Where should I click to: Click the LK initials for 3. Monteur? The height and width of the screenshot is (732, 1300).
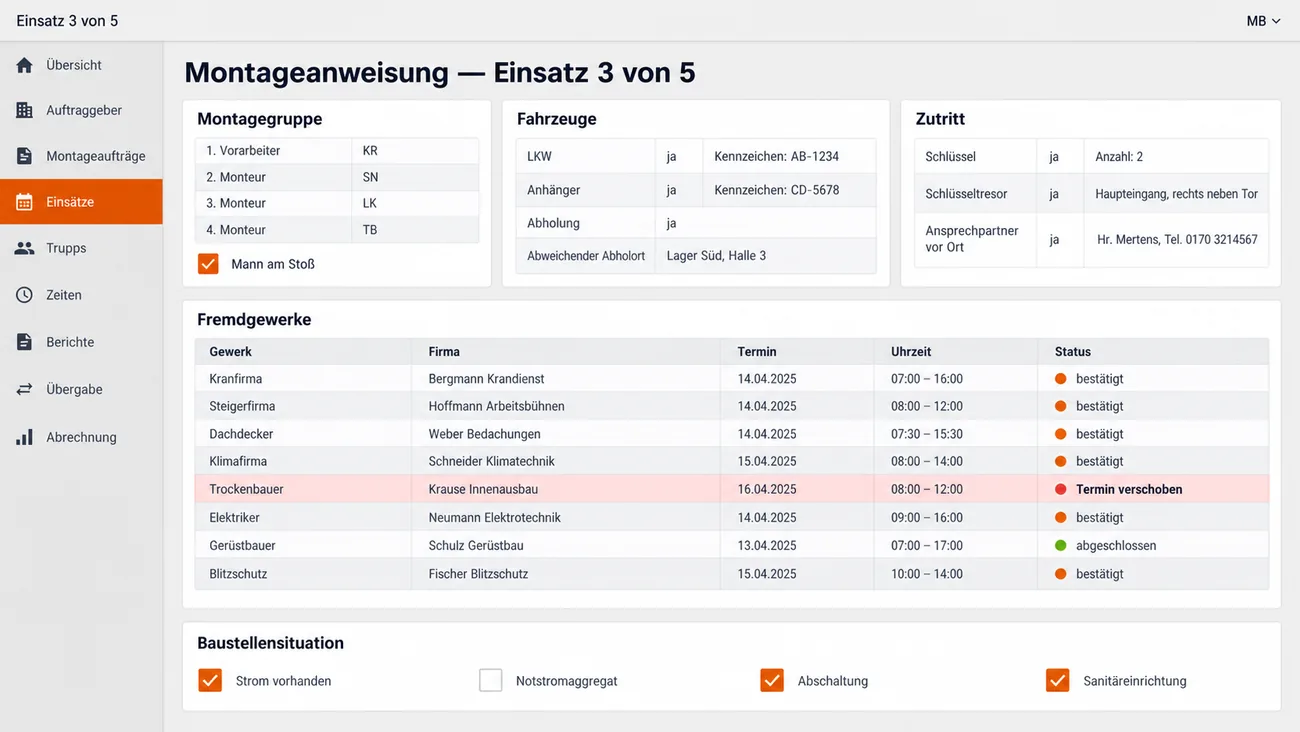pos(370,203)
